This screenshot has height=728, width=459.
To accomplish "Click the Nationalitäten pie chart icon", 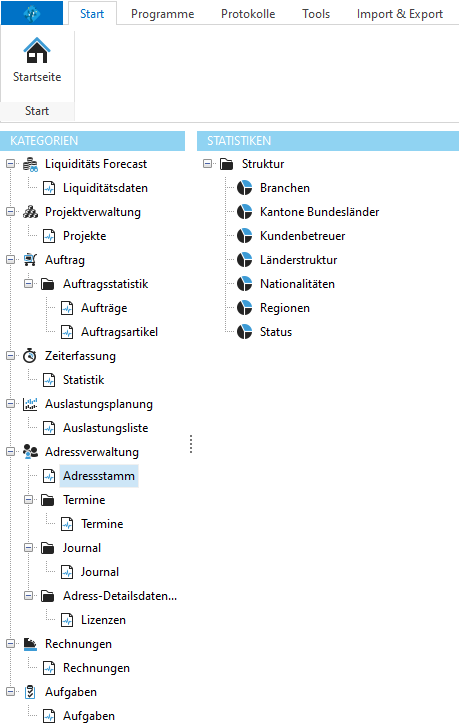I will click(x=245, y=284).
